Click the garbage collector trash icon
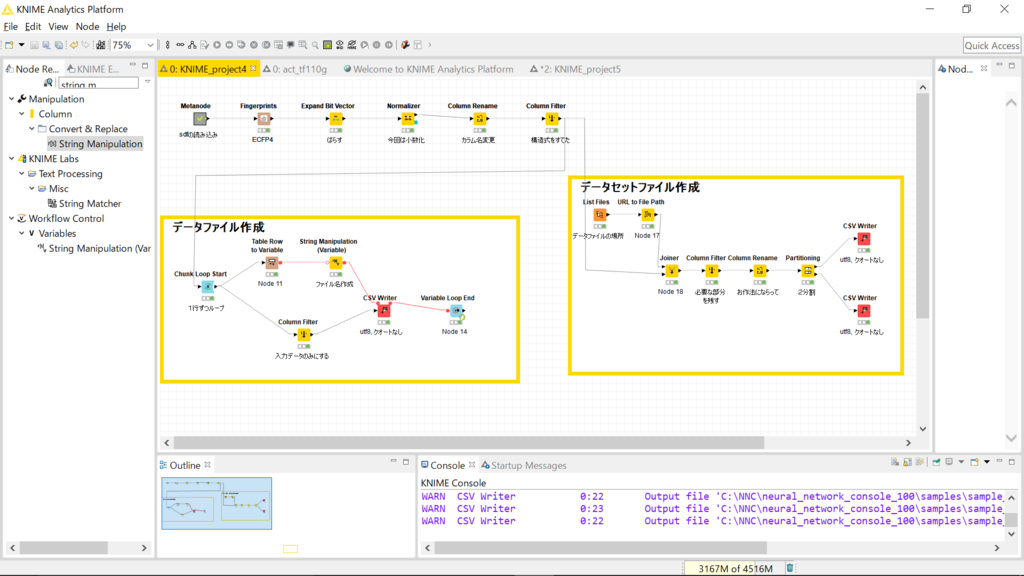Viewport: 1024px width, 576px height. (x=790, y=568)
